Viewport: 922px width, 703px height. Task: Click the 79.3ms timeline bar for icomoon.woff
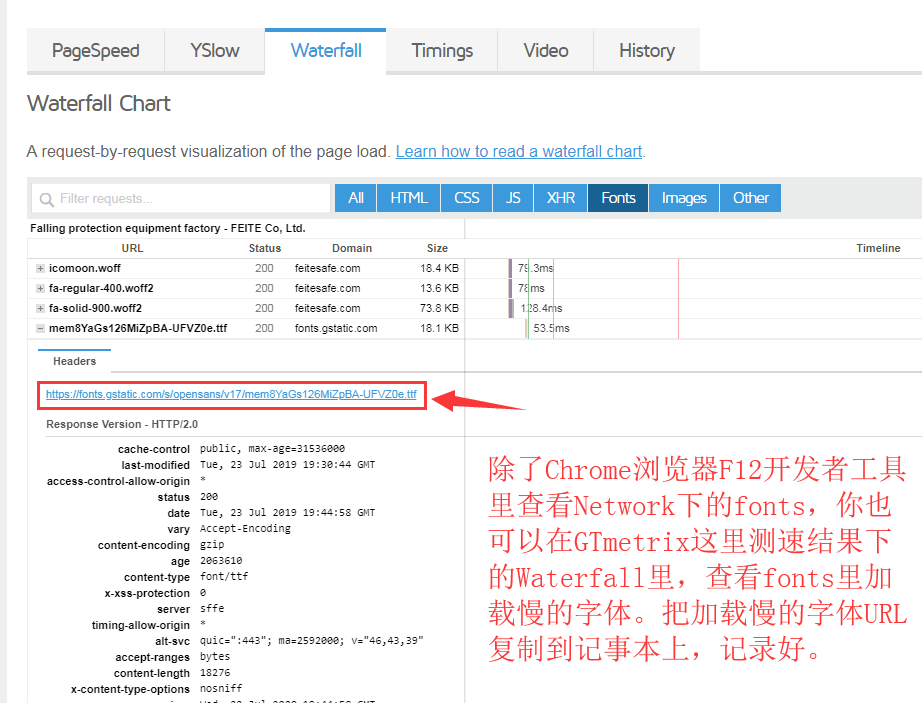(x=510, y=269)
